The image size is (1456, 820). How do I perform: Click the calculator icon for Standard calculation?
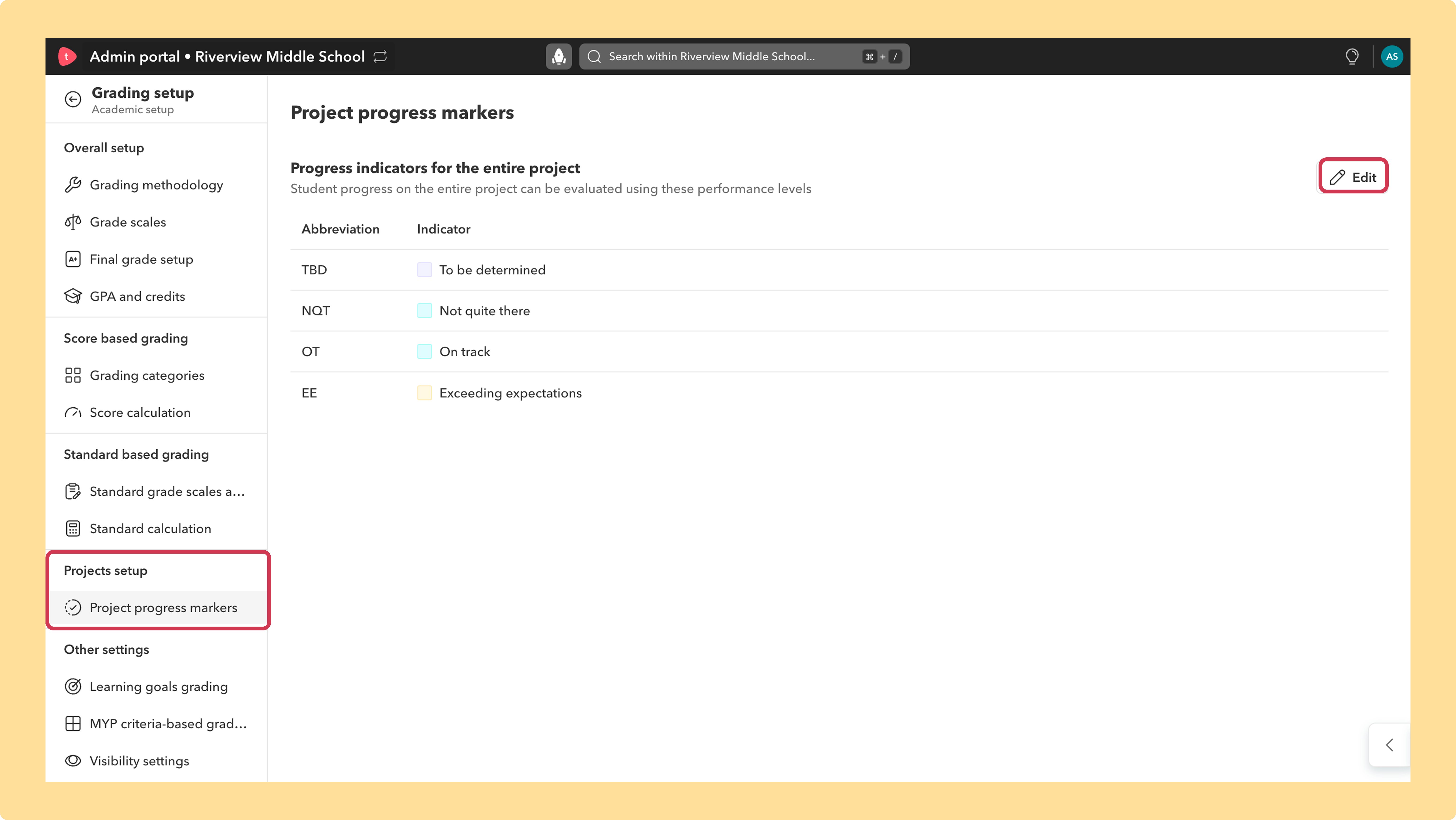73,528
